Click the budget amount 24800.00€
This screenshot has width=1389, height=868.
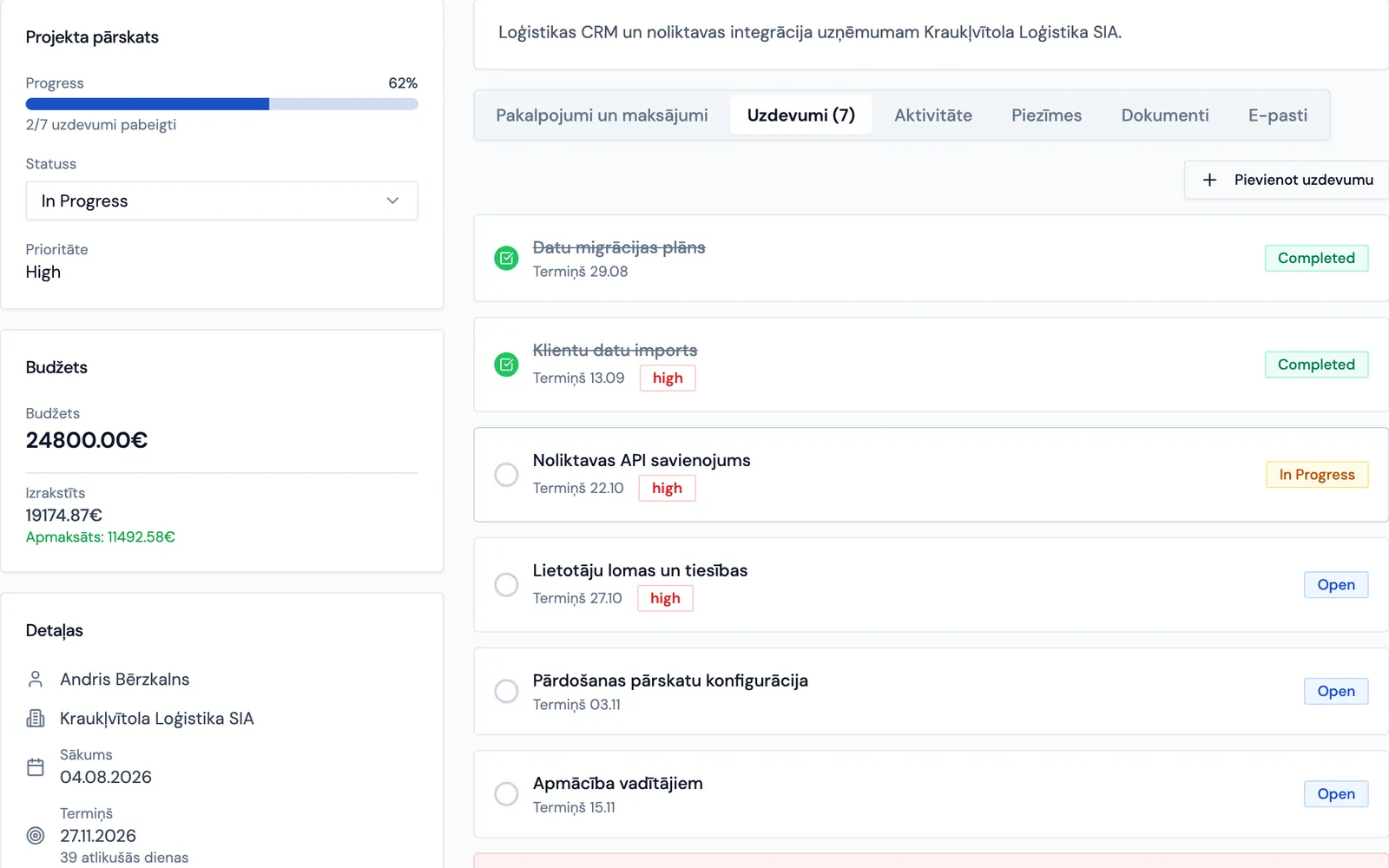[87, 440]
